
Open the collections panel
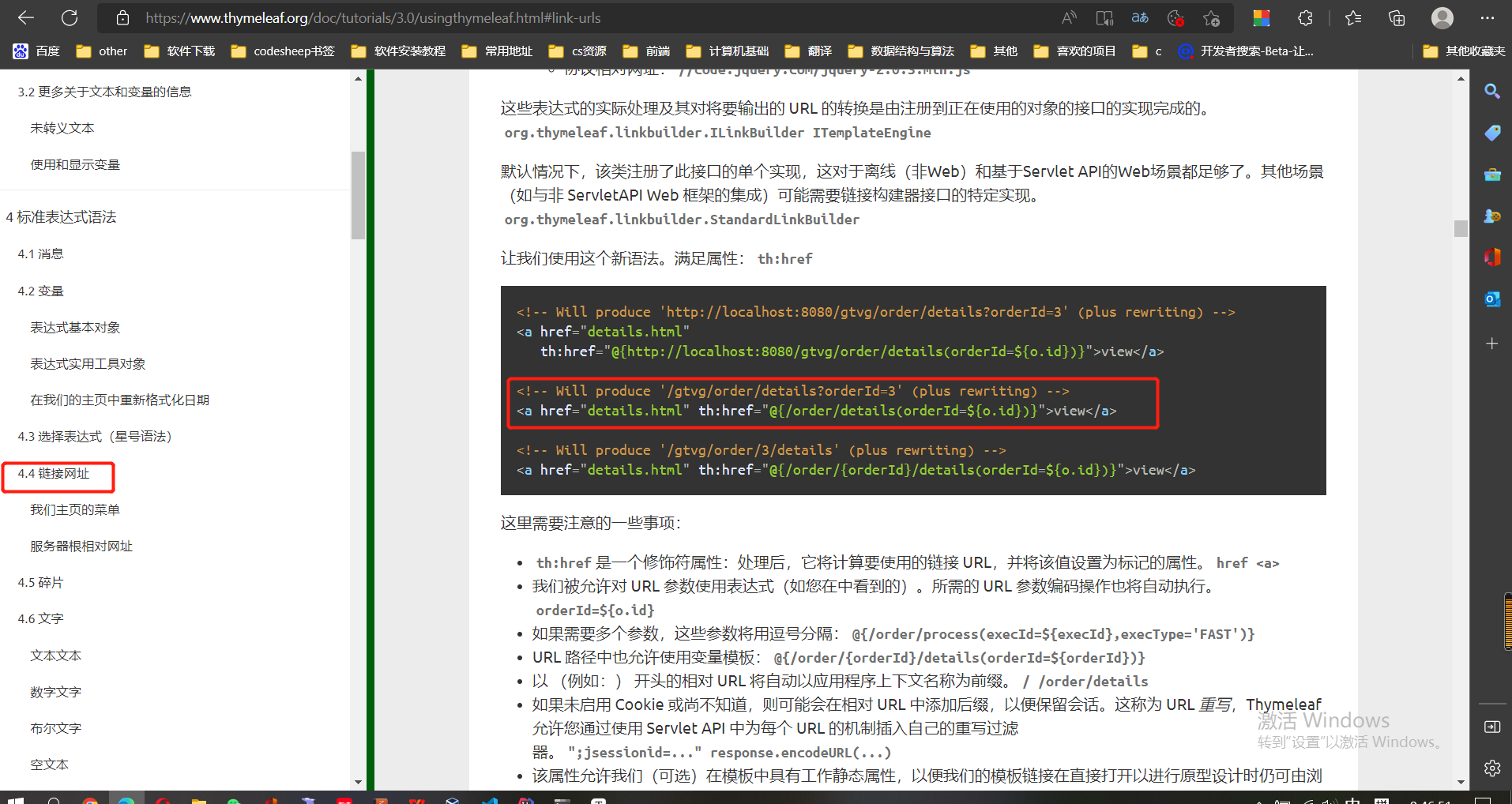tap(1397, 17)
